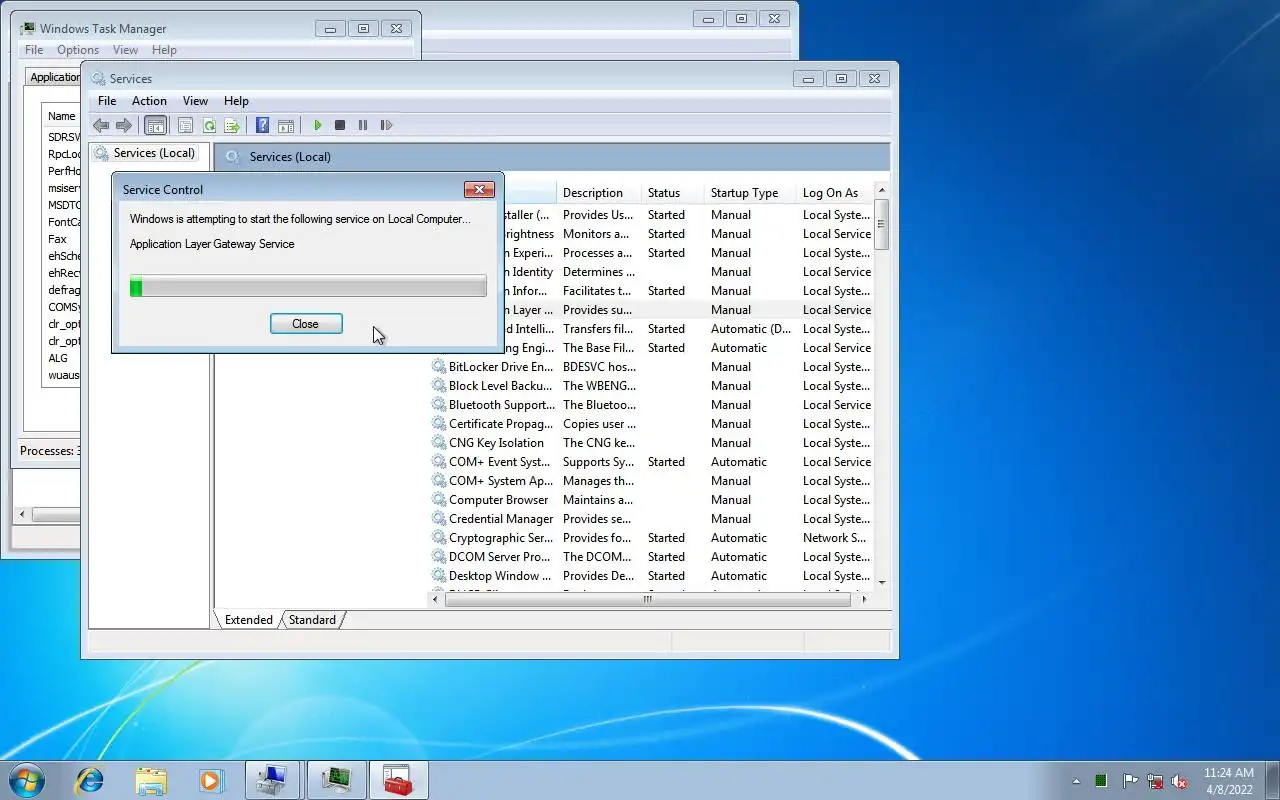
Task: Click the Action Center flag tray icon
Action: point(1129,781)
